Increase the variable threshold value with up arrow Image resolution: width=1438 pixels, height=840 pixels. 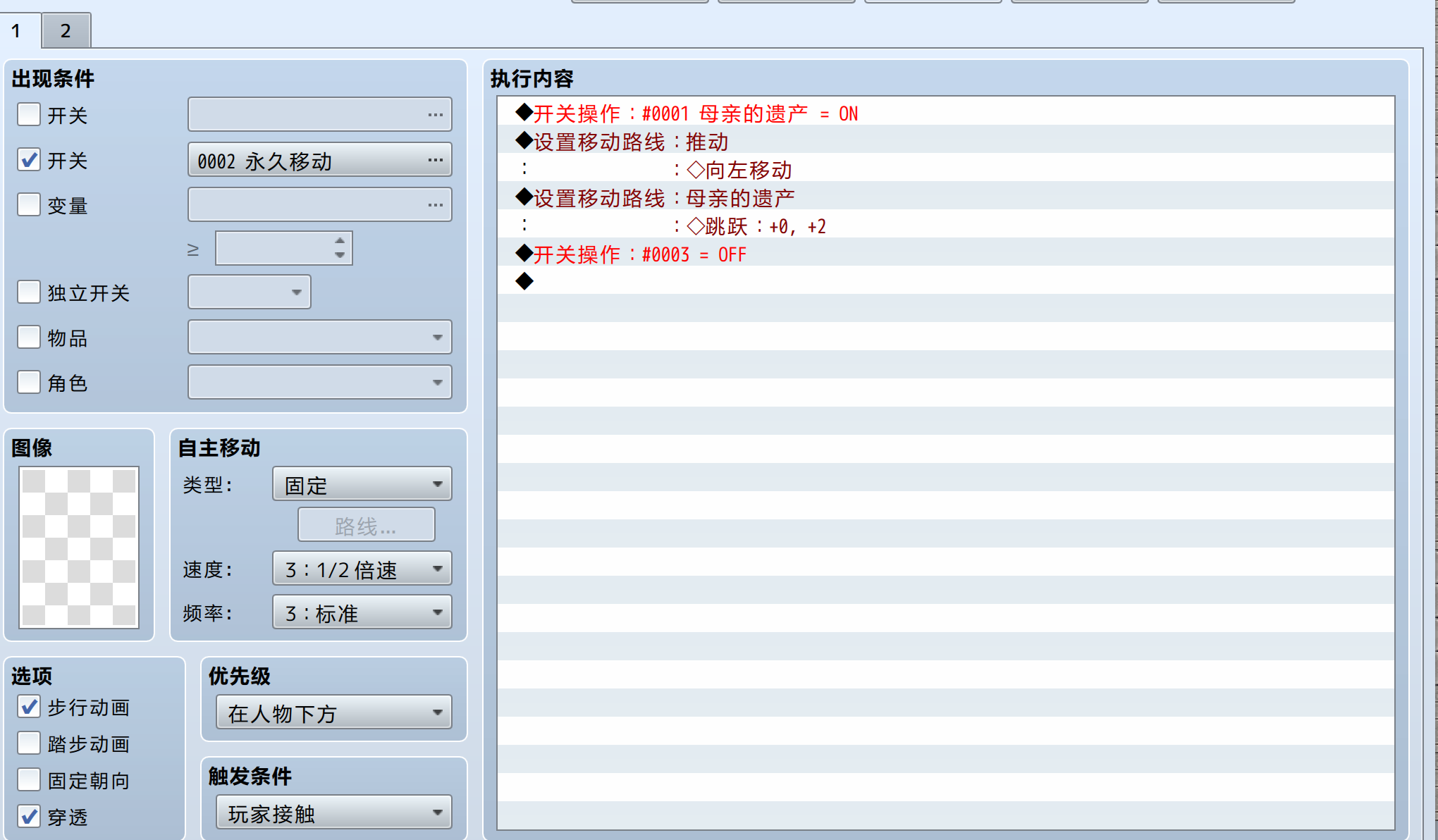[x=340, y=240]
